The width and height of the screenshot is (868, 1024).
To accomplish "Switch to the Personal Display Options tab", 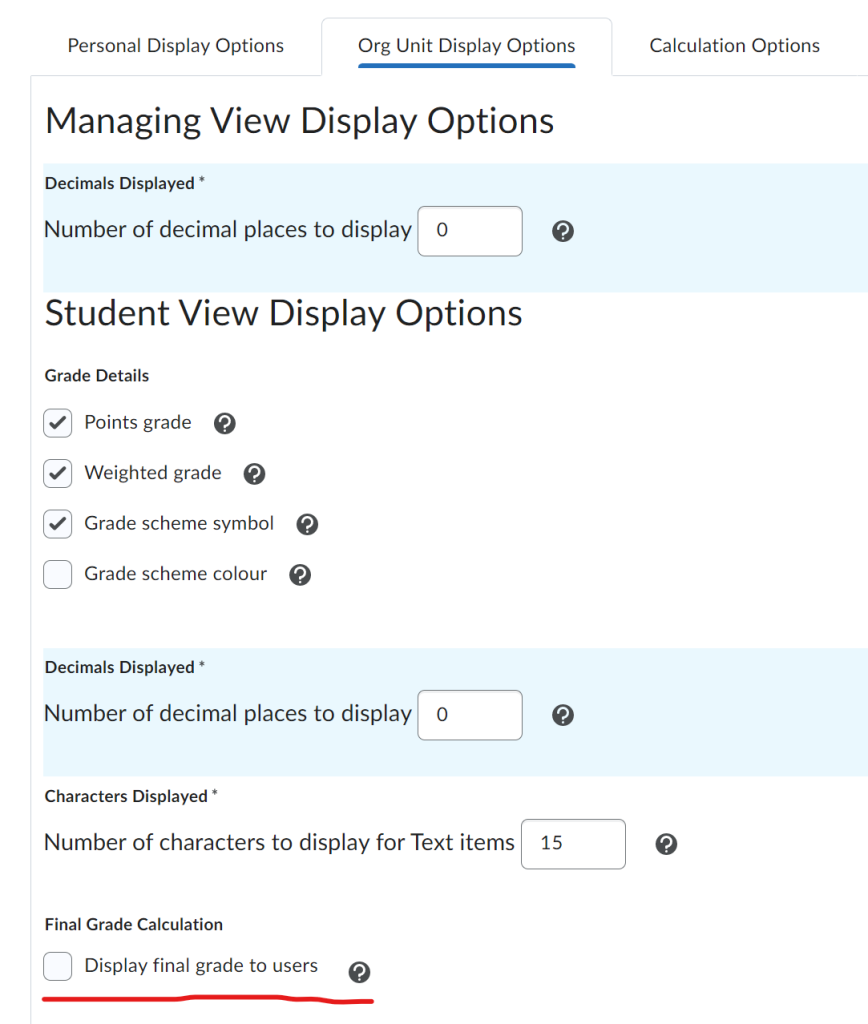I will [x=174, y=45].
